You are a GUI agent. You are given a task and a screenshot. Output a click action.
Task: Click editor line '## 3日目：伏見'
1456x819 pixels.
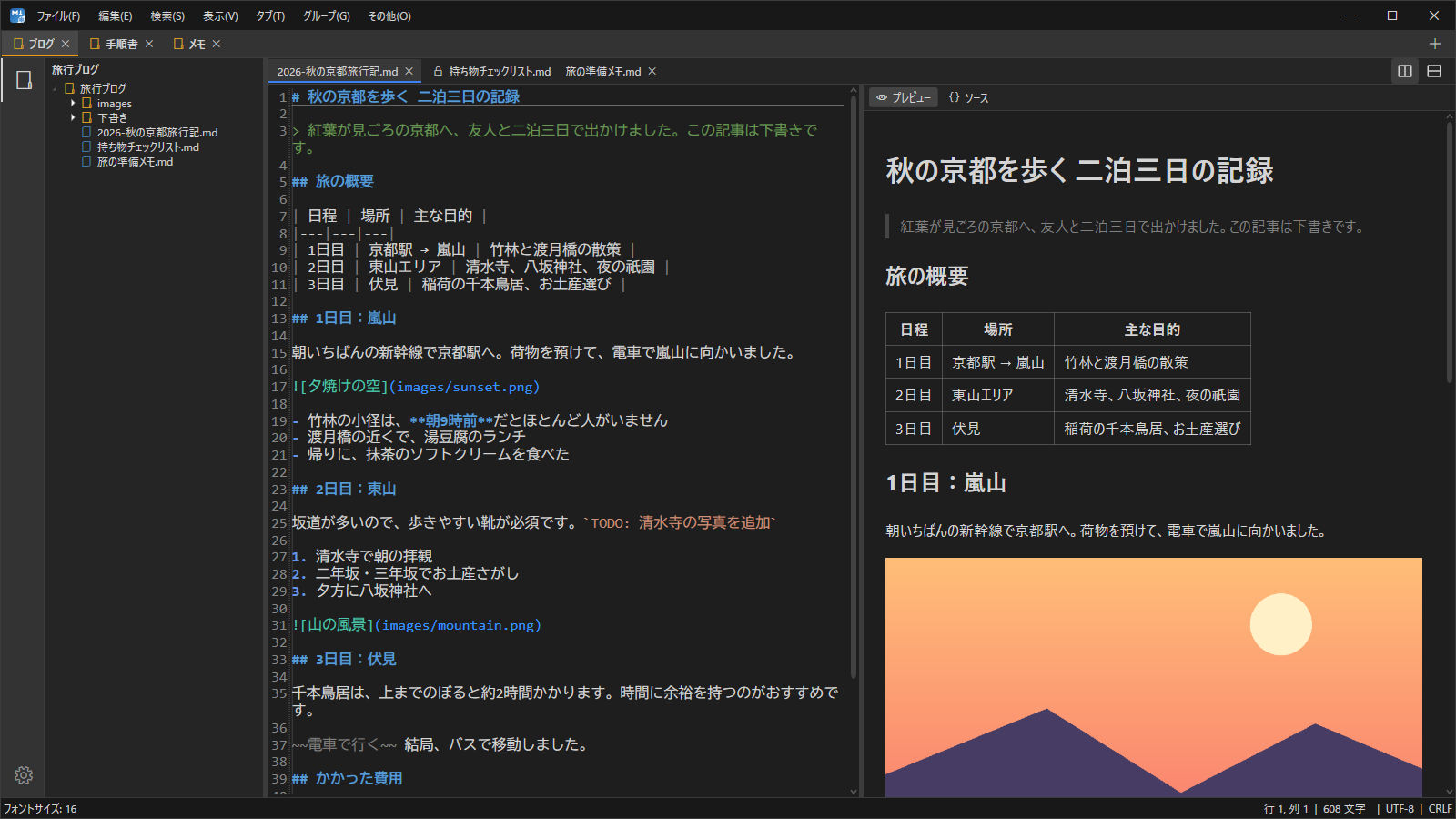tap(344, 659)
